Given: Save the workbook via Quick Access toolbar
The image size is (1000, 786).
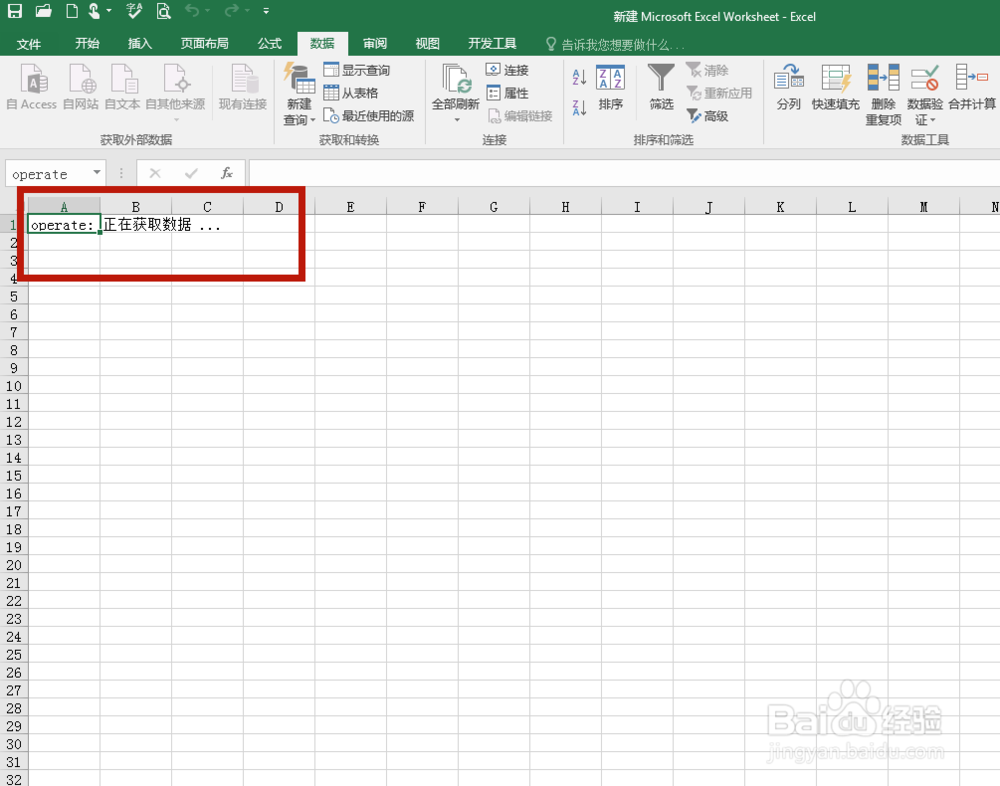Looking at the screenshot, I should [x=15, y=11].
